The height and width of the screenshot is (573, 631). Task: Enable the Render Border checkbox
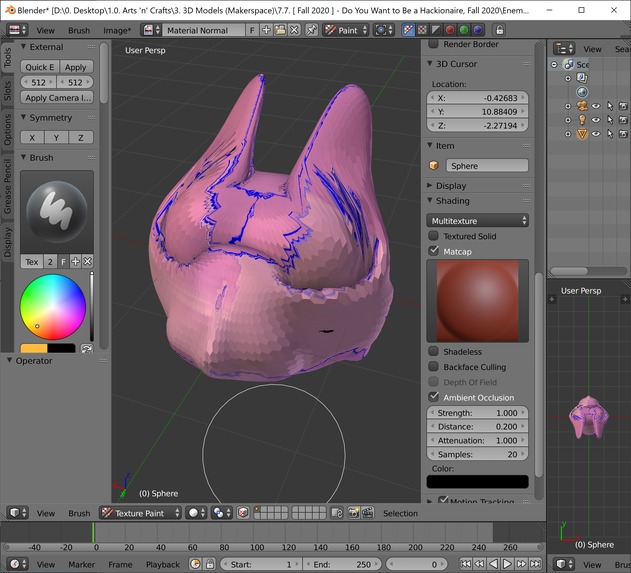(x=433, y=44)
